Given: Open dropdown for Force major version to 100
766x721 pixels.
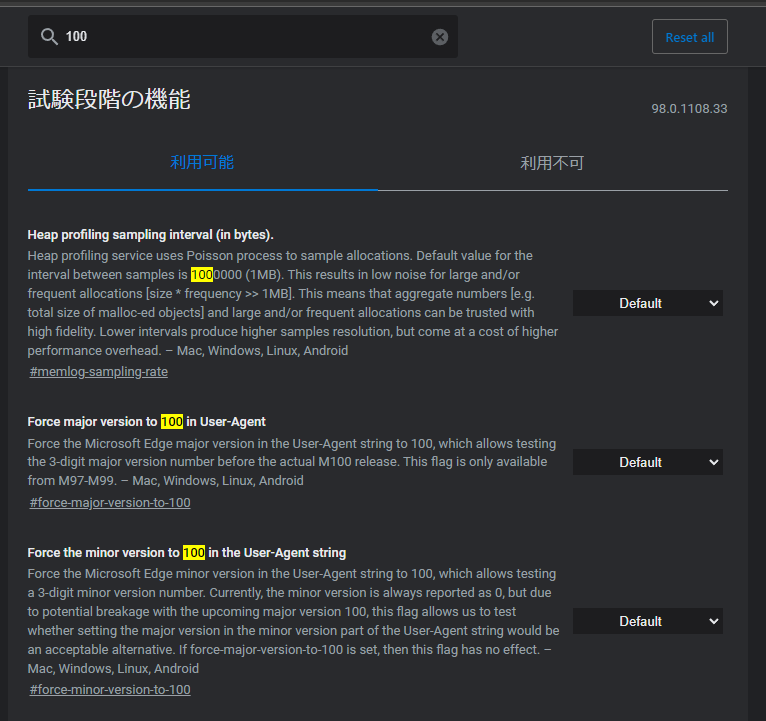Looking at the screenshot, I should click(648, 462).
